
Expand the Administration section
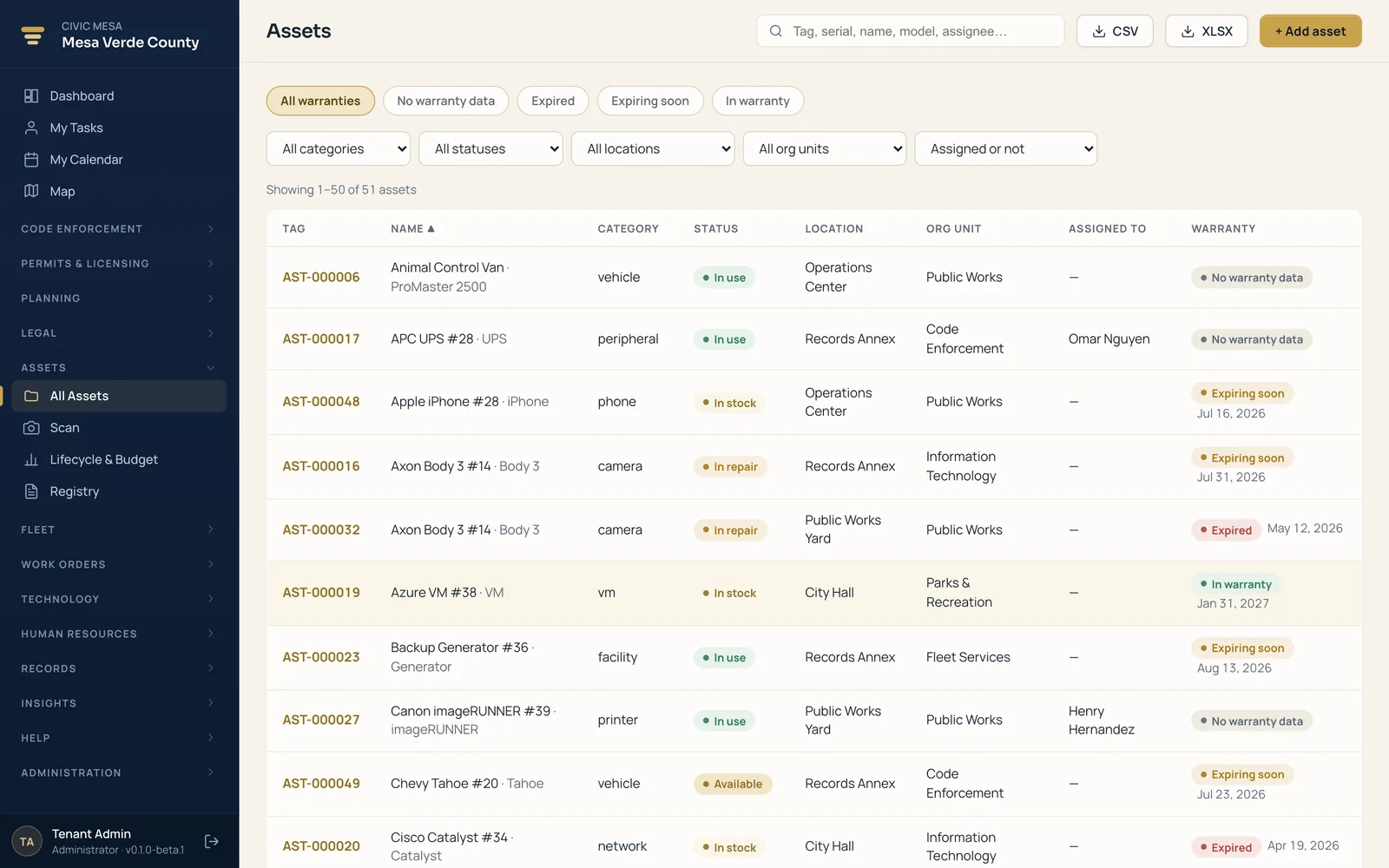click(x=119, y=773)
